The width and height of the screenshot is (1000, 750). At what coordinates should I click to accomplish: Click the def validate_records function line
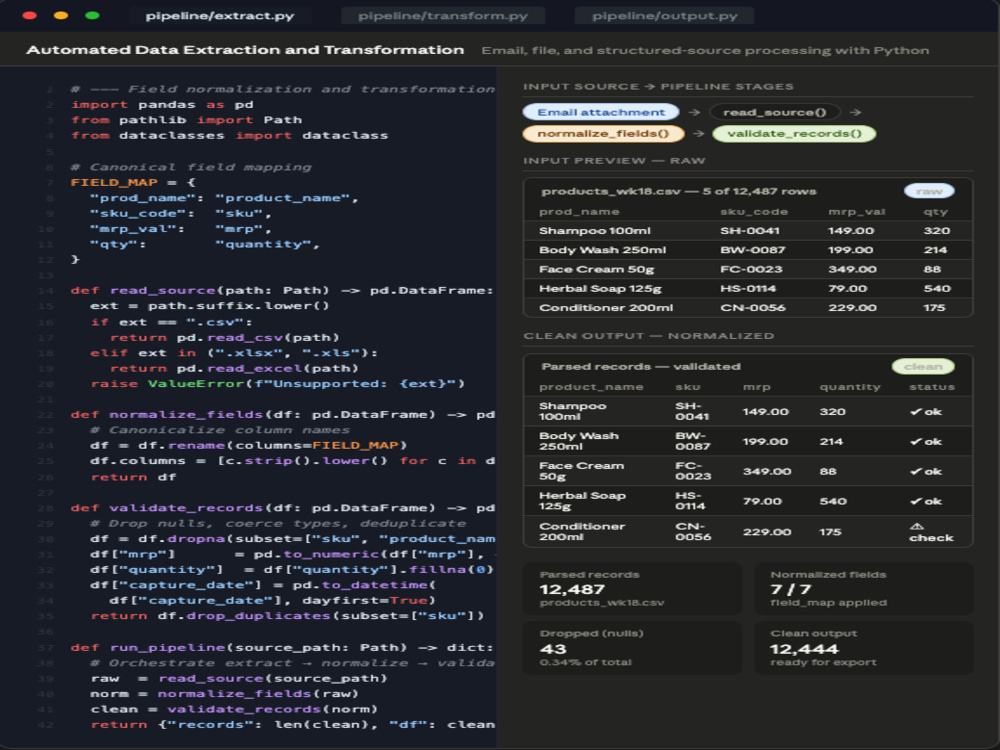coord(283,508)
